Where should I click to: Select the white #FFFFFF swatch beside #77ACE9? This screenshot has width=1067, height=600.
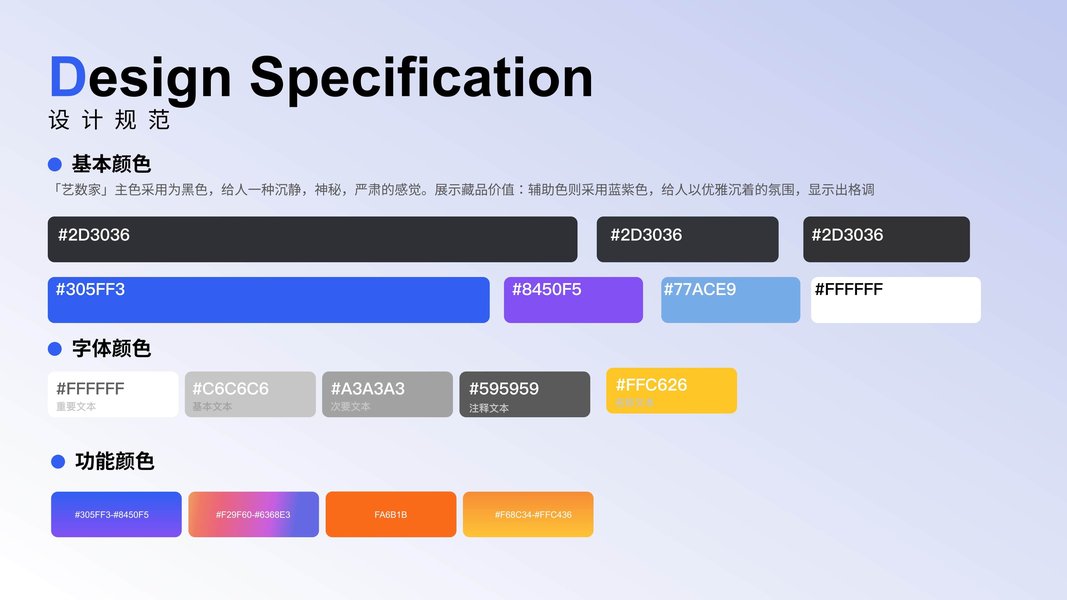(895, 300)
